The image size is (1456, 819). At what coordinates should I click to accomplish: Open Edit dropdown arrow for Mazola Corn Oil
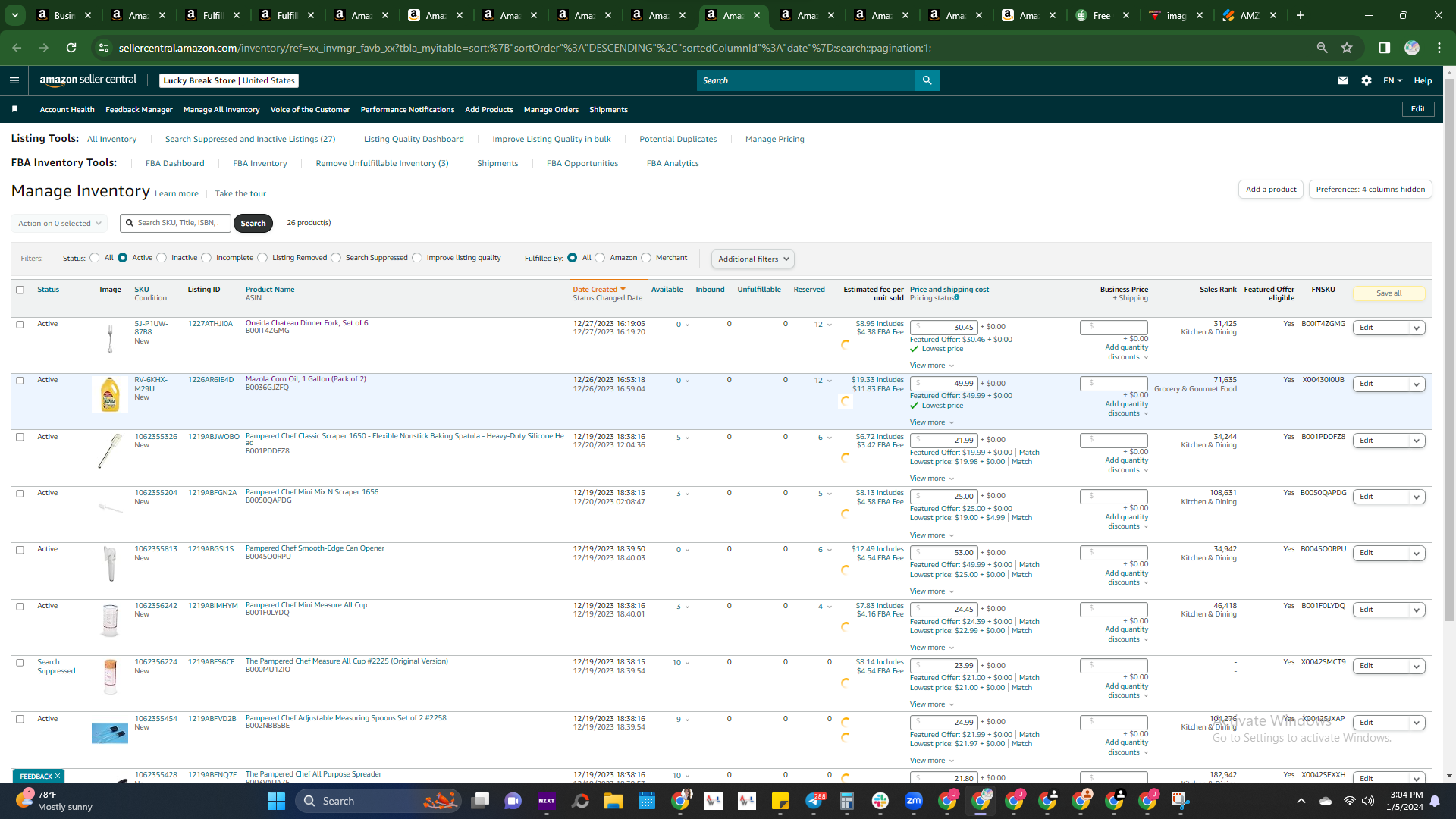coord(1417,384)
